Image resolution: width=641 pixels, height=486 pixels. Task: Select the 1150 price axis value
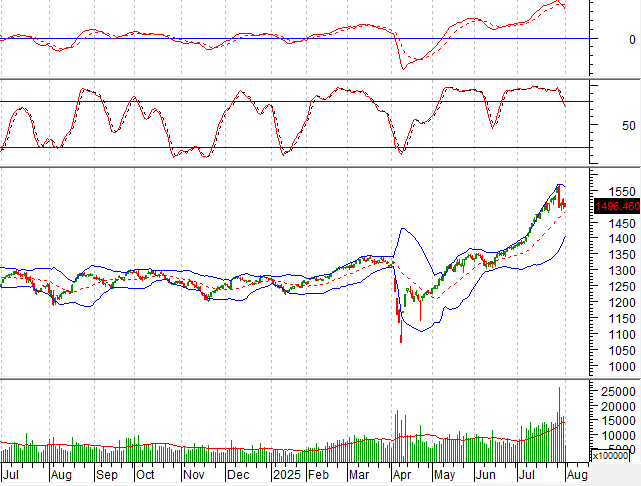click(622, 318)
